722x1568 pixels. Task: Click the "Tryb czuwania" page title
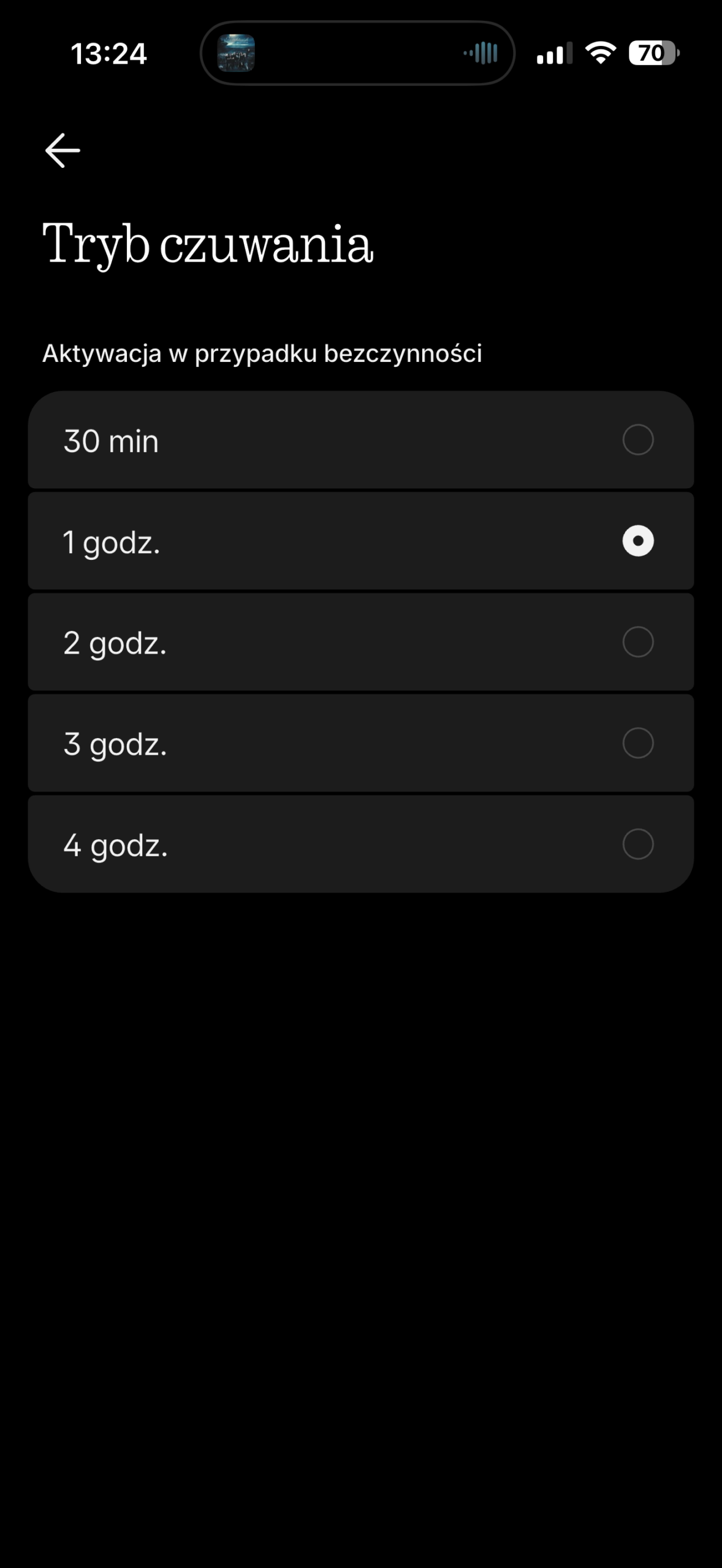[x=208, y=244]
